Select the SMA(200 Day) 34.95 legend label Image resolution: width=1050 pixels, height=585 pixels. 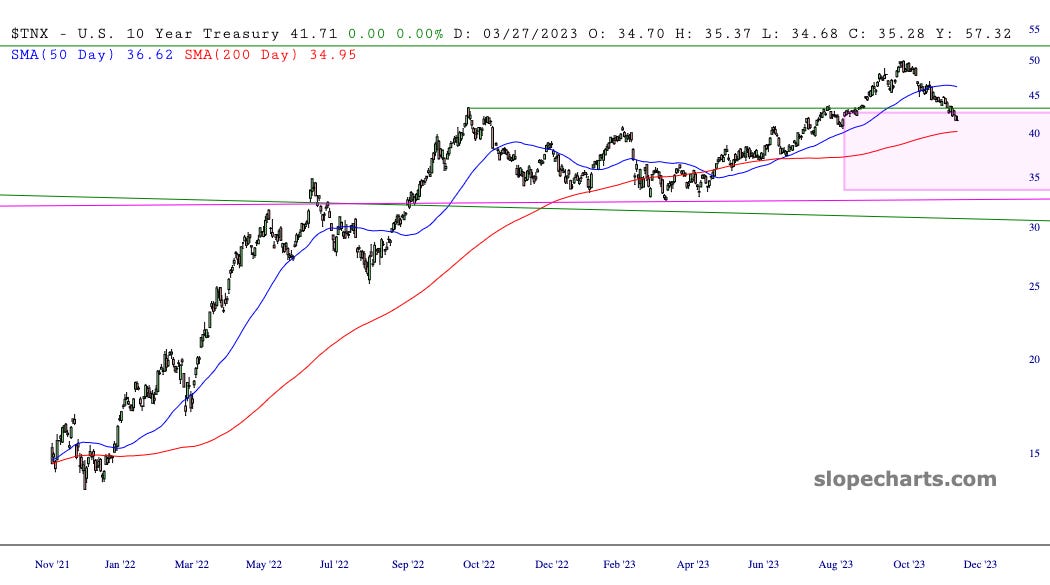point(271,55)
